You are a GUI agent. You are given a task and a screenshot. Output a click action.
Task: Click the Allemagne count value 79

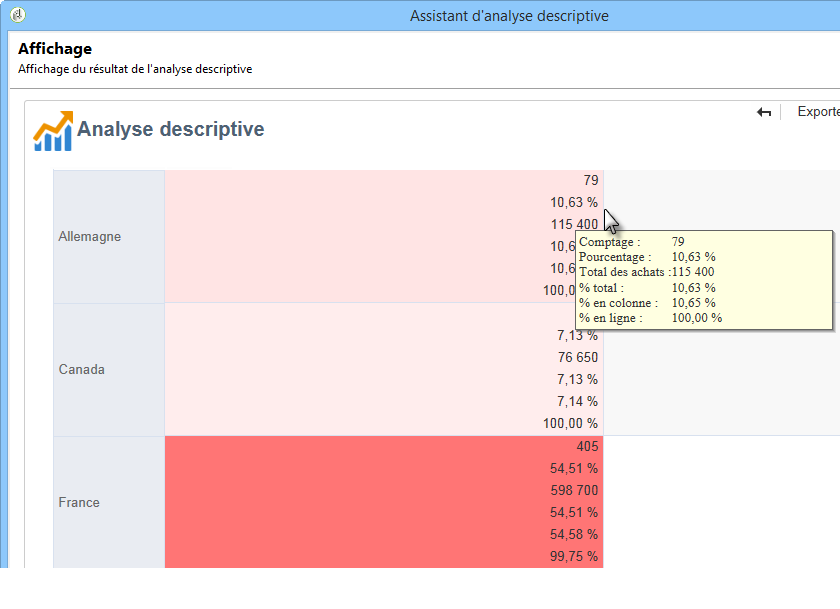click(x=591, y=181)
